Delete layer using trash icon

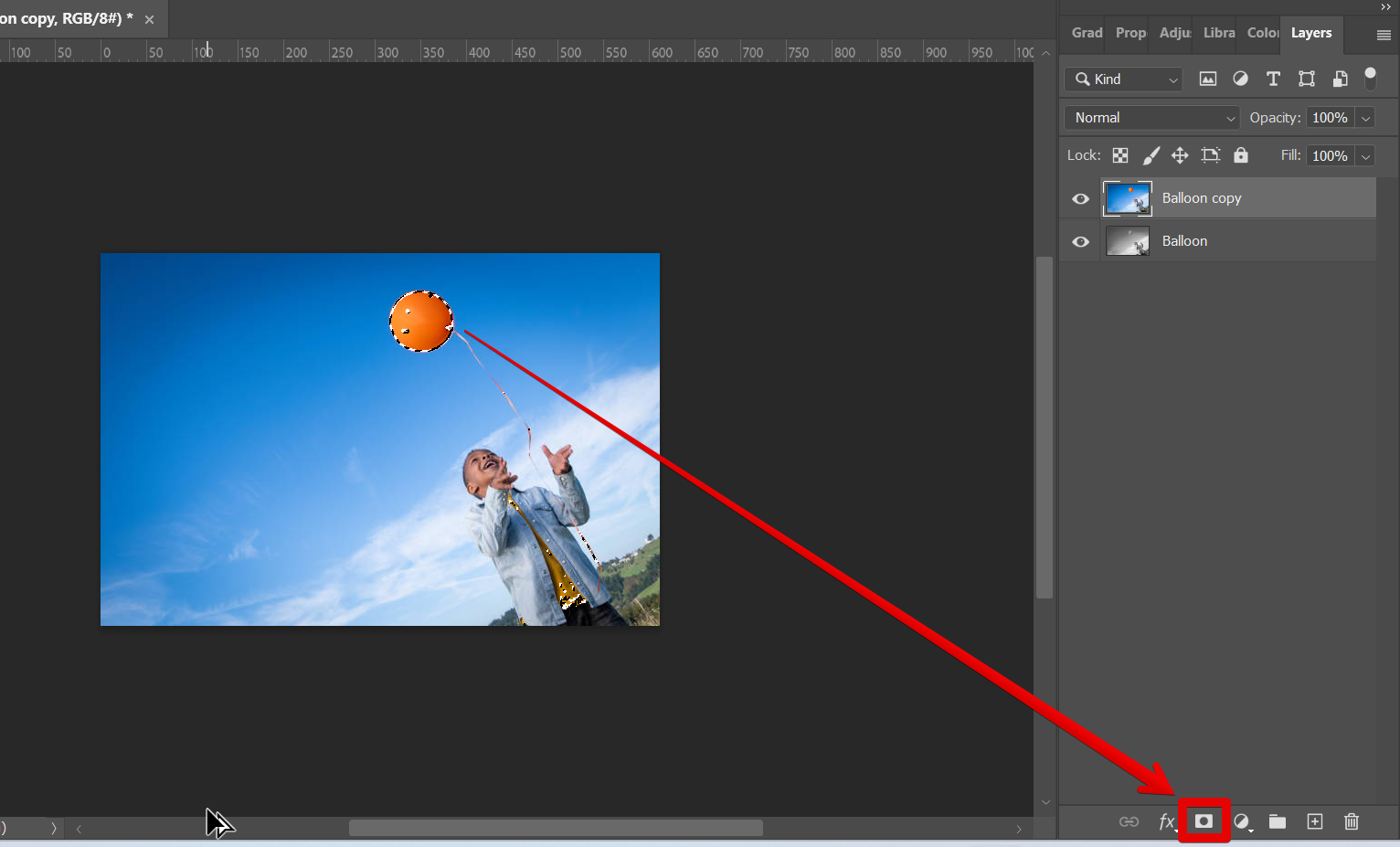(x=1351, y=821)
